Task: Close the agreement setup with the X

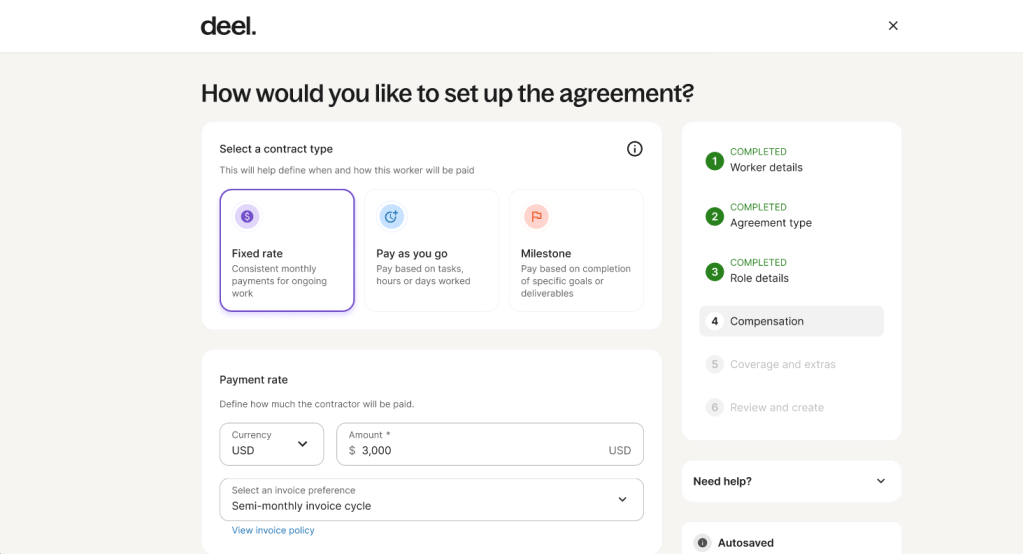Action: click(893, 26)
